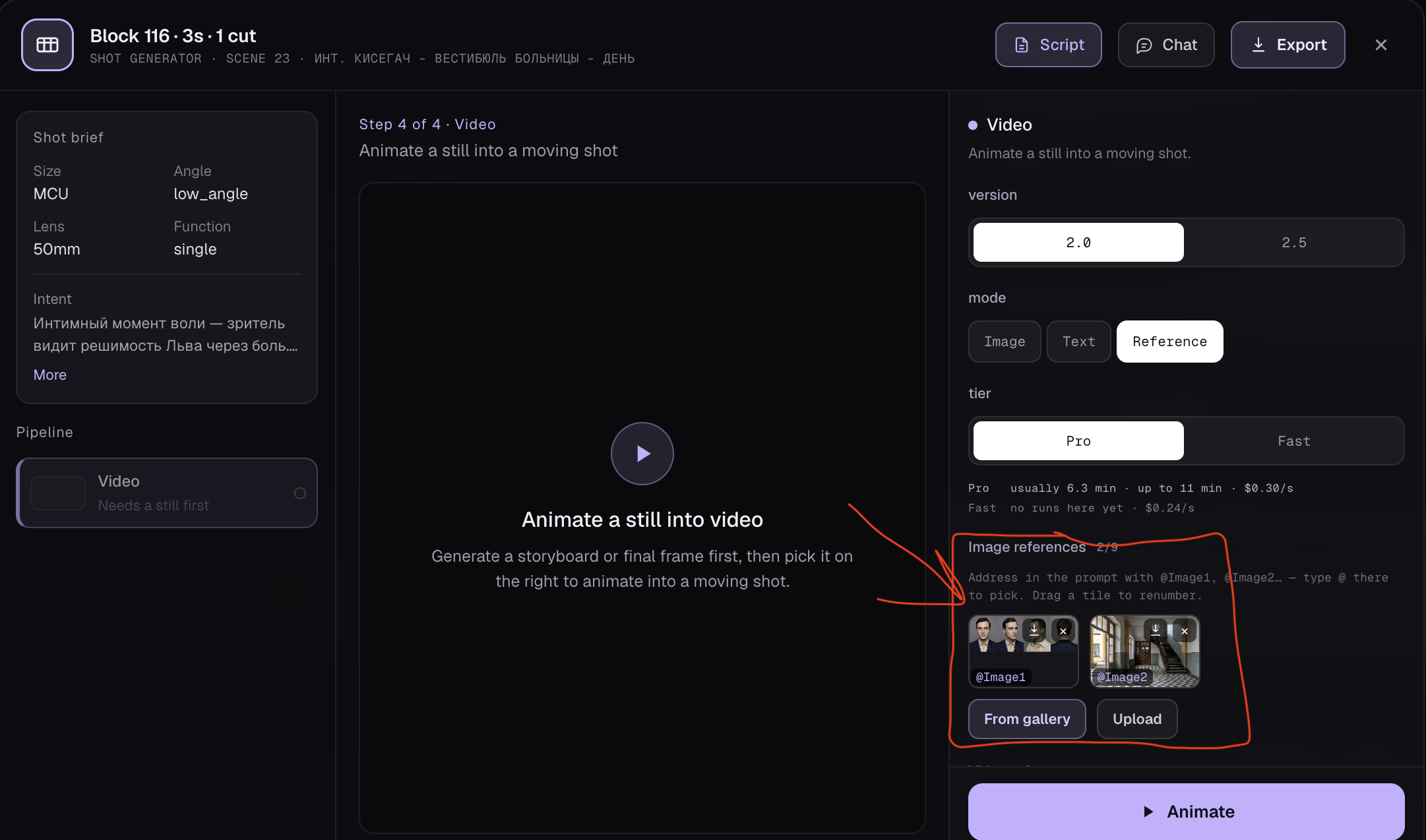The width and height of the screenshot is (1426, 840).
Task: Remove the @Image2 reference tile
Action: (1185, 631)
